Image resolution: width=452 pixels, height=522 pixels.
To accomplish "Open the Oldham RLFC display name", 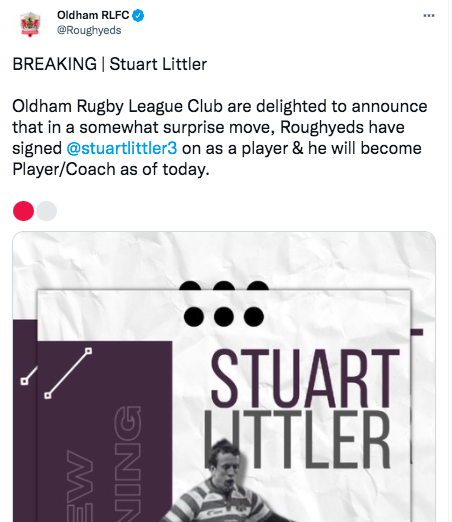I will [93, 15].
